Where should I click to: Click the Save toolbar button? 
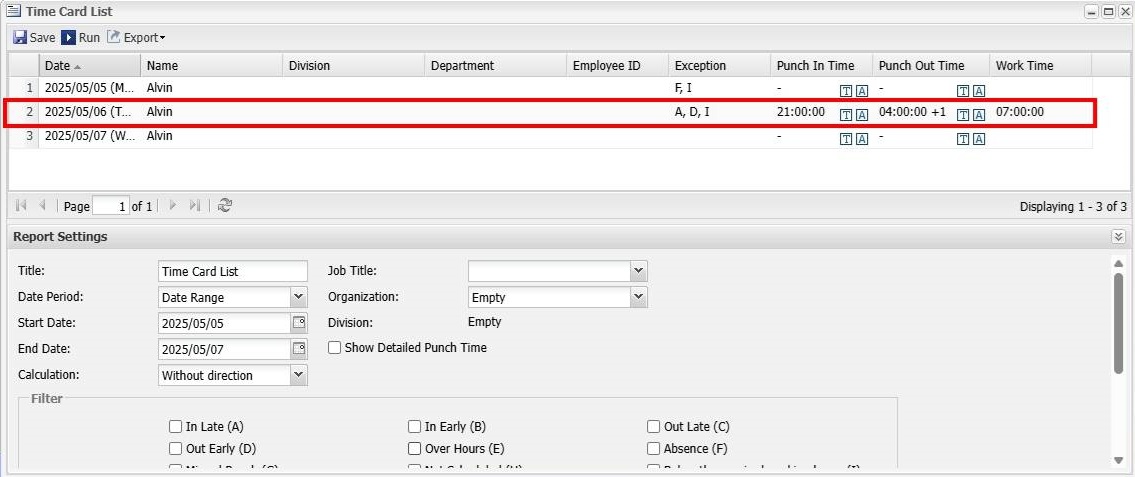(x=34, y=38)
